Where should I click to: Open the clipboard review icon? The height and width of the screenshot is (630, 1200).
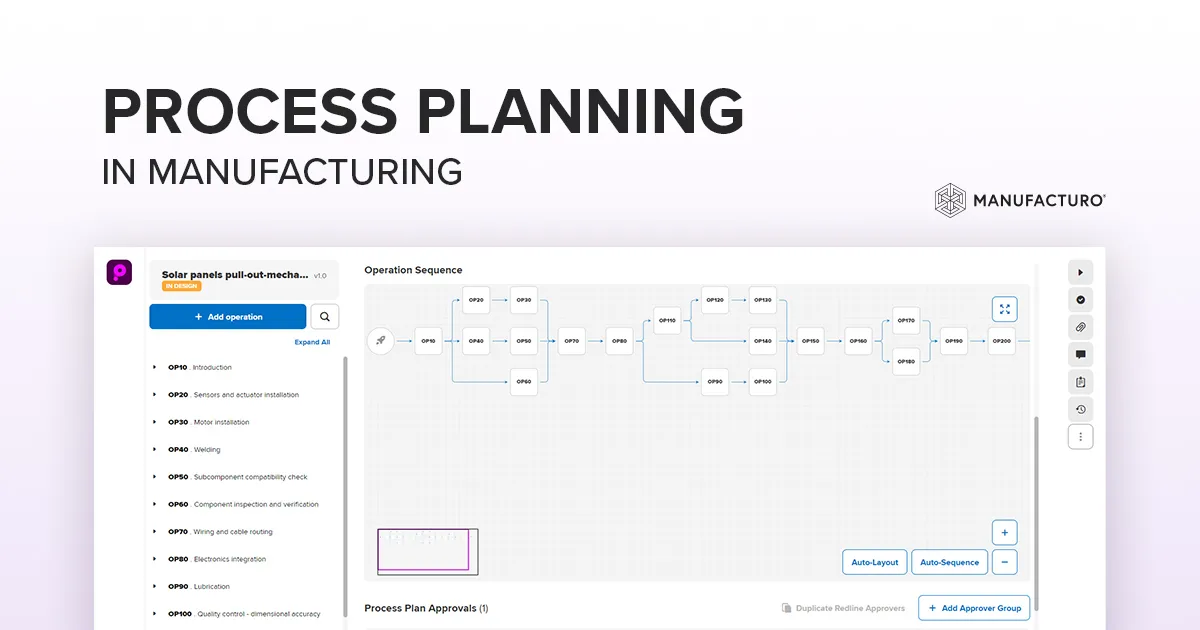[x=1080, y=381]
